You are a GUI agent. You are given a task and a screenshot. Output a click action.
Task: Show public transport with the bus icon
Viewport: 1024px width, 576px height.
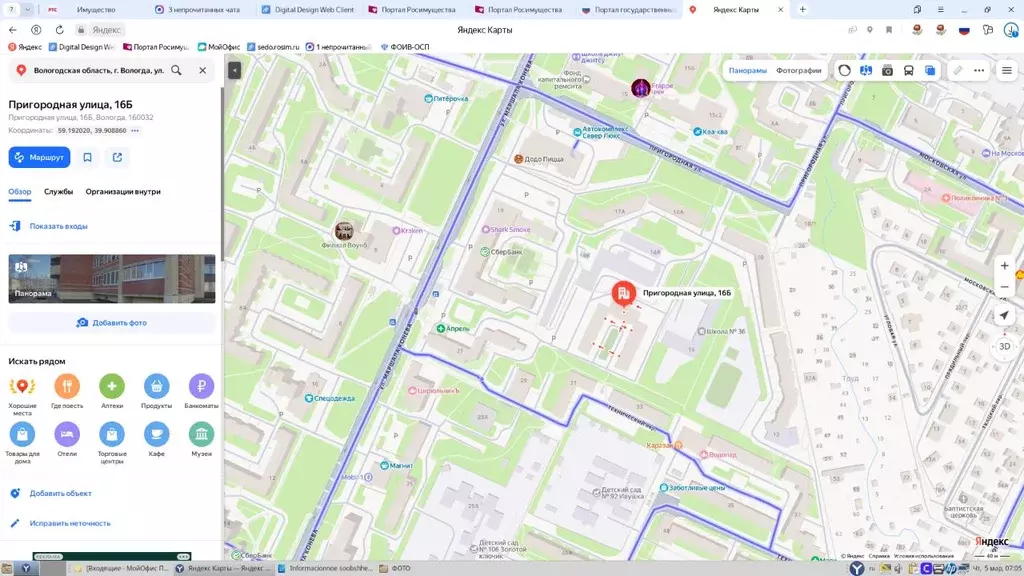pos(908,70)
